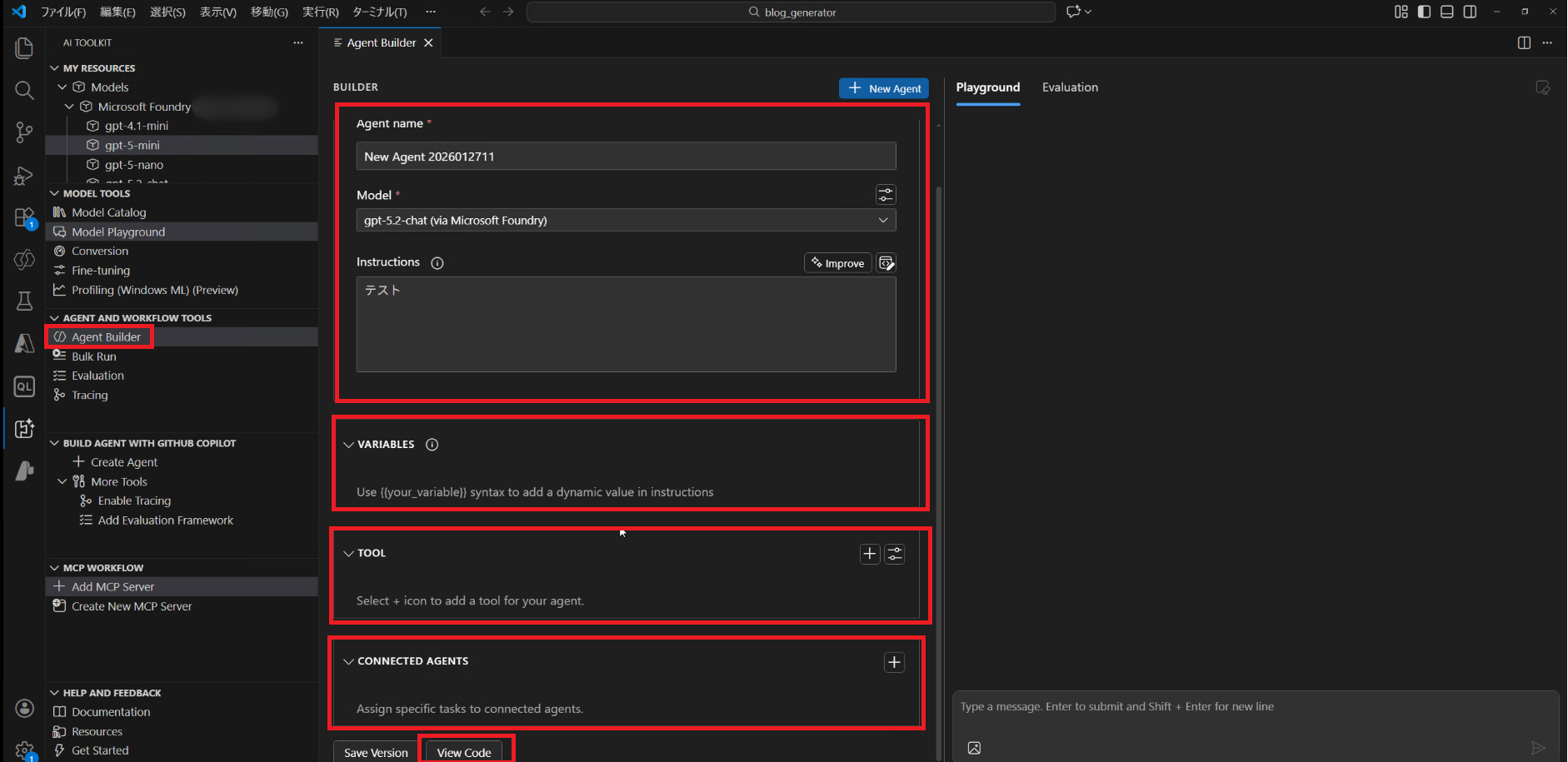Select Tracing under Agent and Workflow Tools

[88, 394]
